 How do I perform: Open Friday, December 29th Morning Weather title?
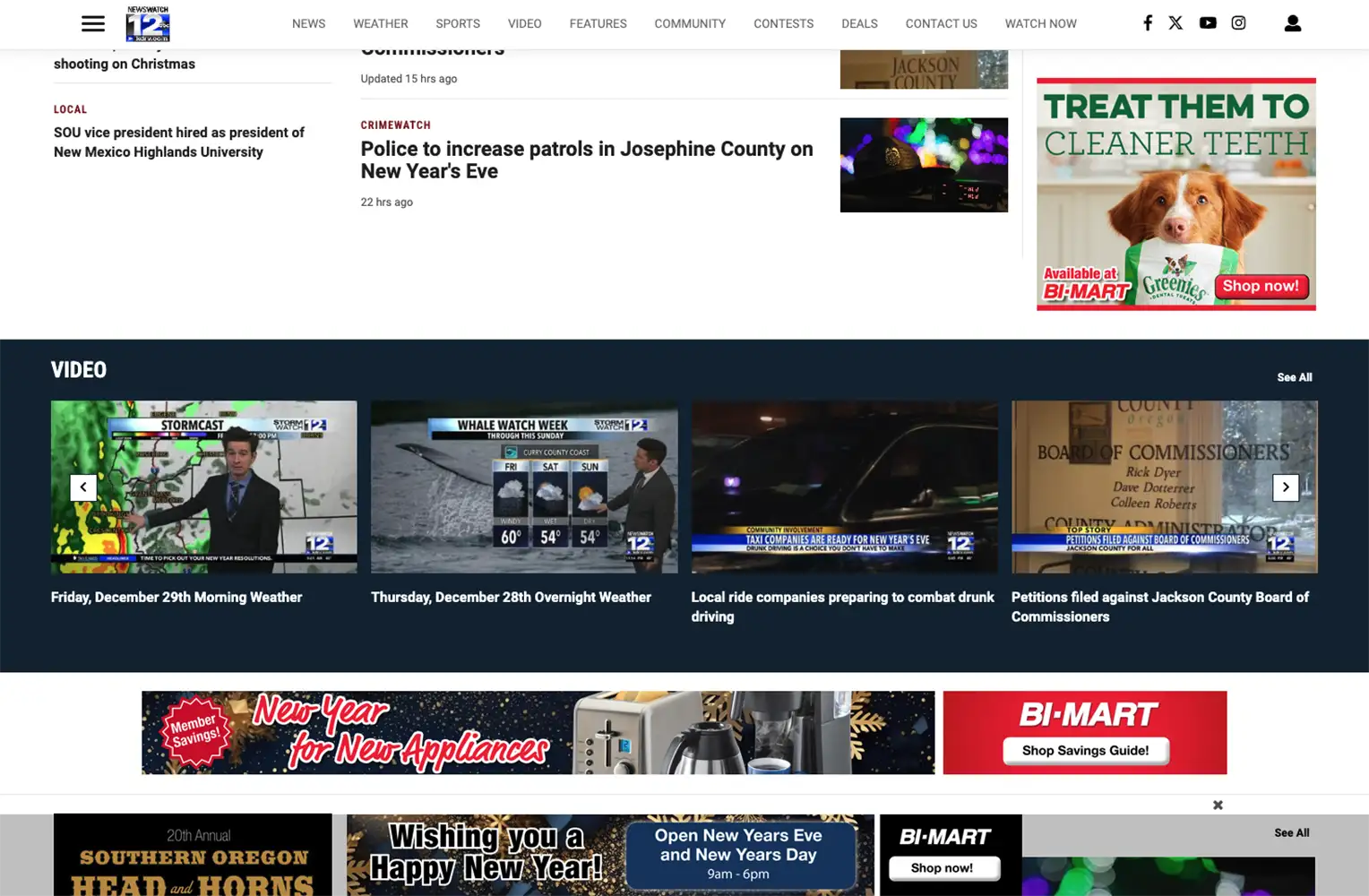pos(177,597)
